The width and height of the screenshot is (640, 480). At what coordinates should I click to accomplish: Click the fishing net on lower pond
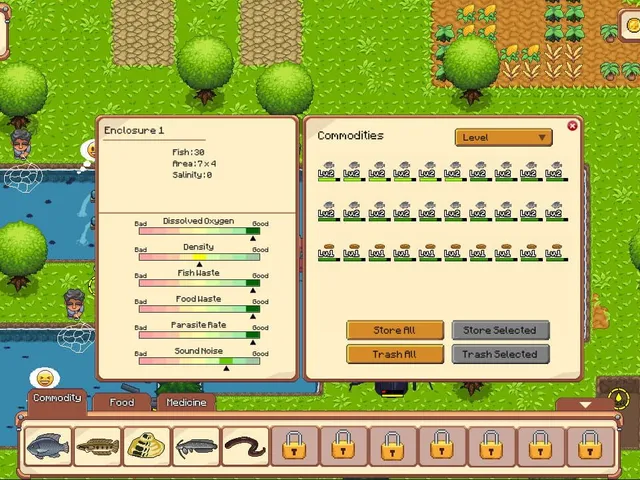click(x=76, y=338)
